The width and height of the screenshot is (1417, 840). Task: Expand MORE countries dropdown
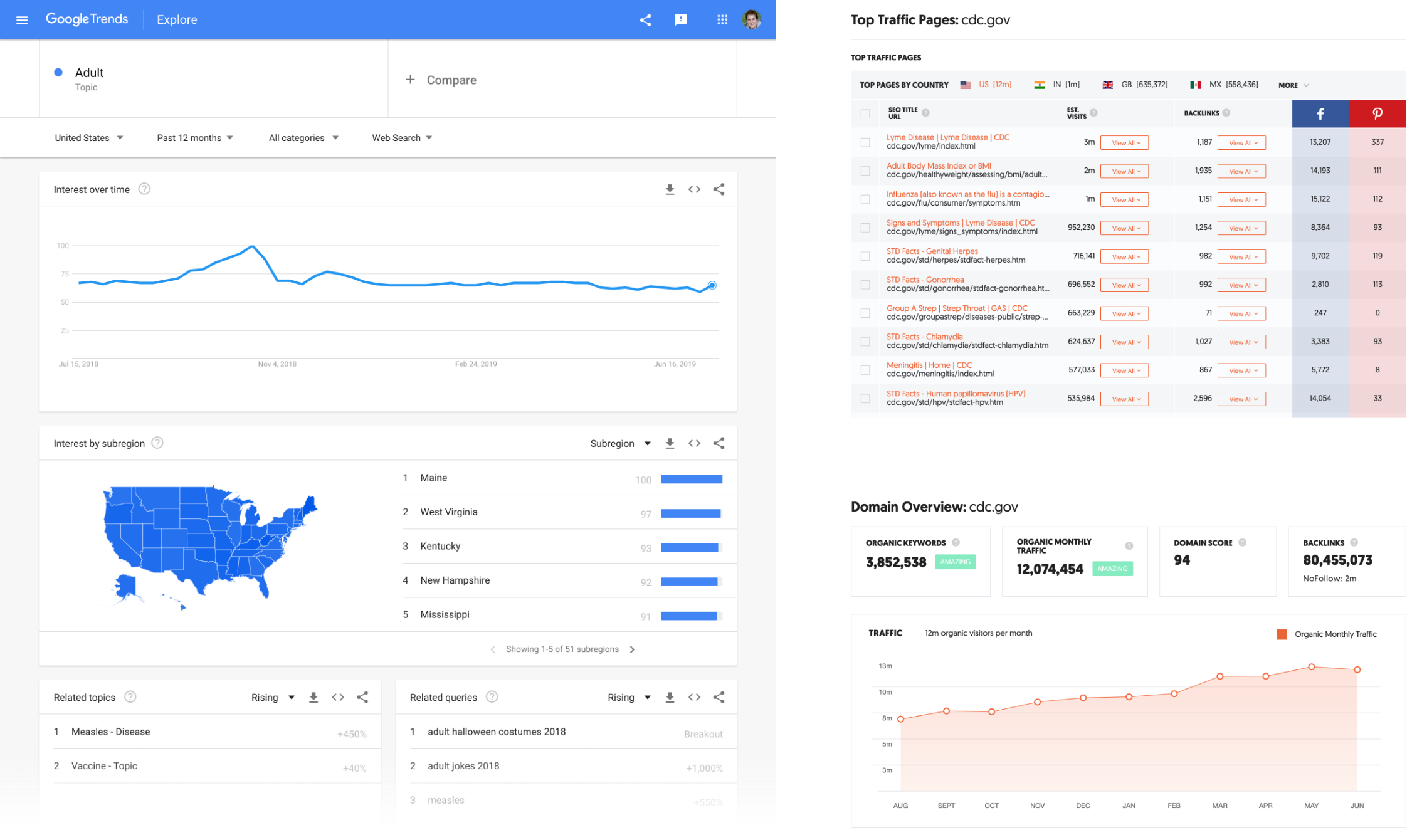[x=1293, y=85]
